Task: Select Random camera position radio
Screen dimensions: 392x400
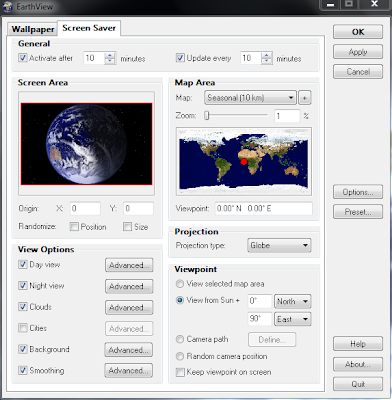Action: tap(180, 356)
